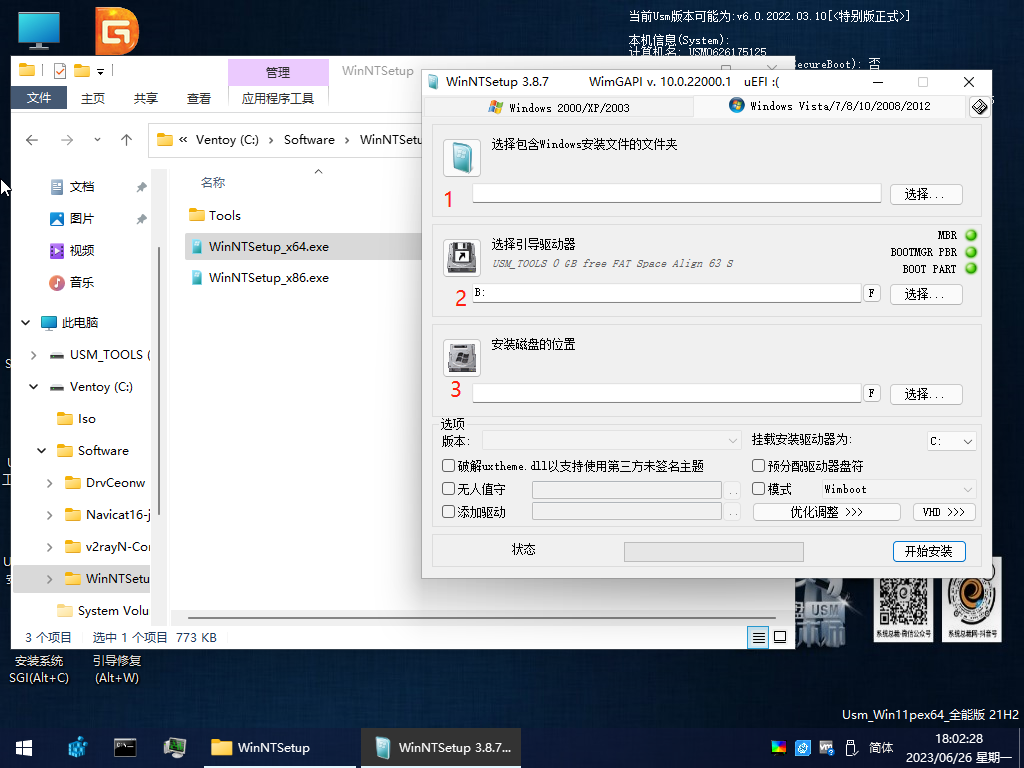The height and width of the screenshot is (768, 1024).
Task: Click the boot drive floppy disk icon
Action: point(462,257)
